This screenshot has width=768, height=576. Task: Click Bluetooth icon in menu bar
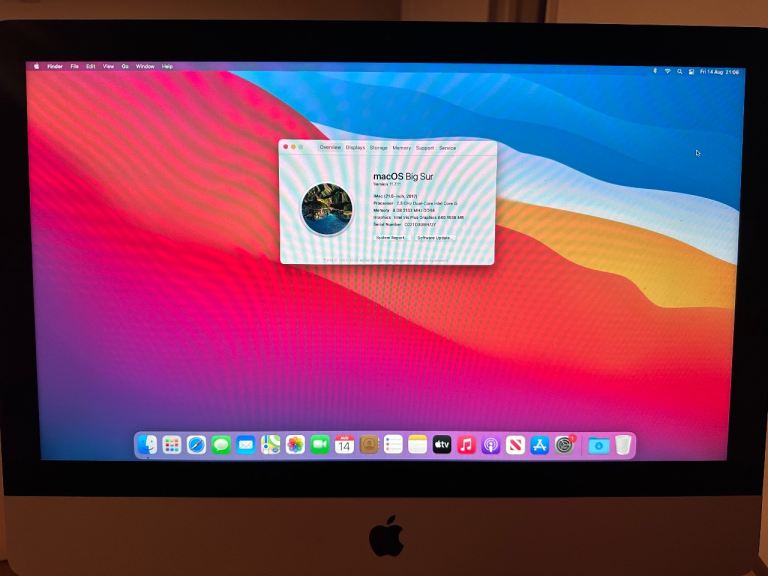(655, 71)
